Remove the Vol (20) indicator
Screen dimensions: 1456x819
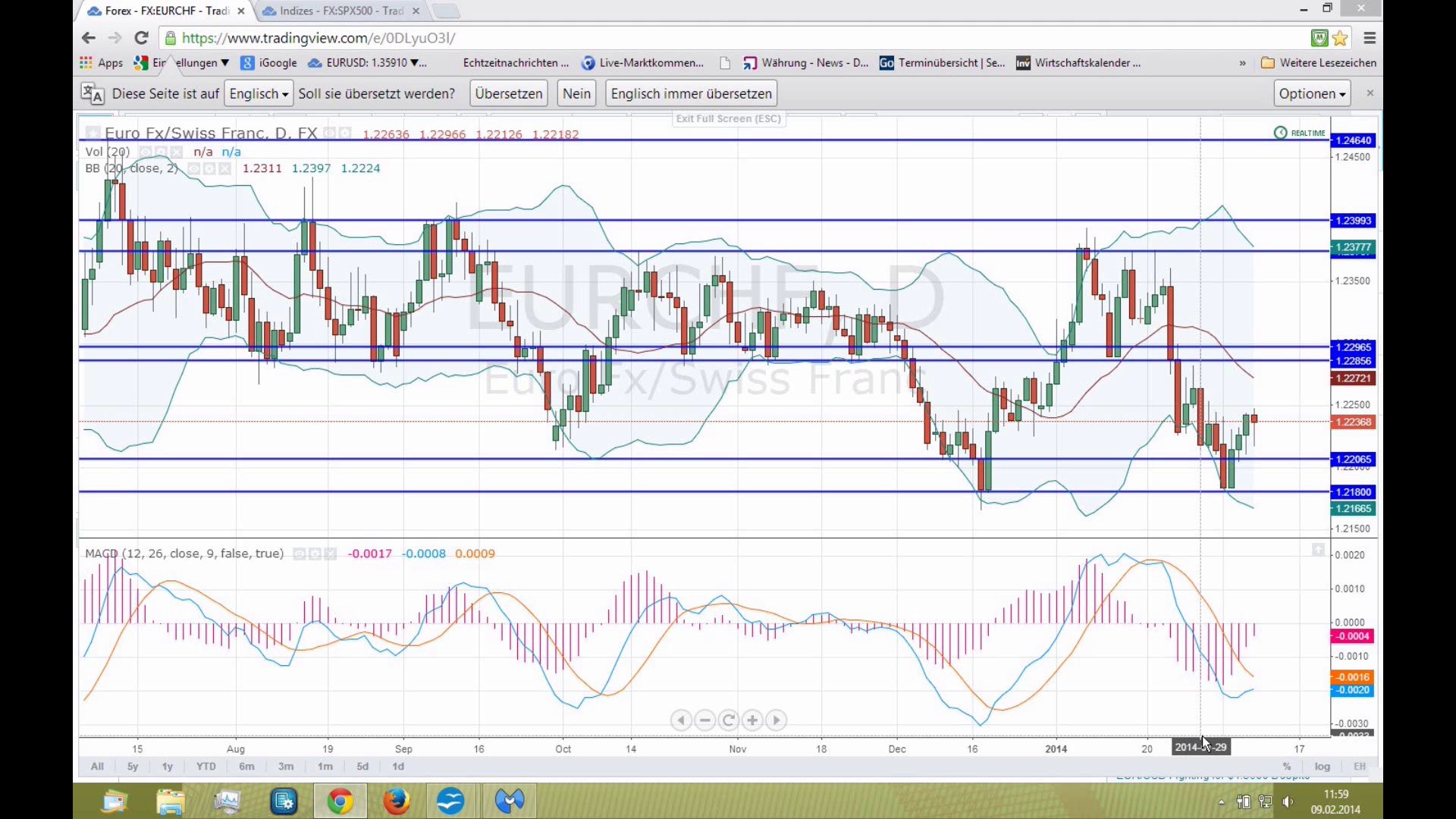[x=176, y=152]
